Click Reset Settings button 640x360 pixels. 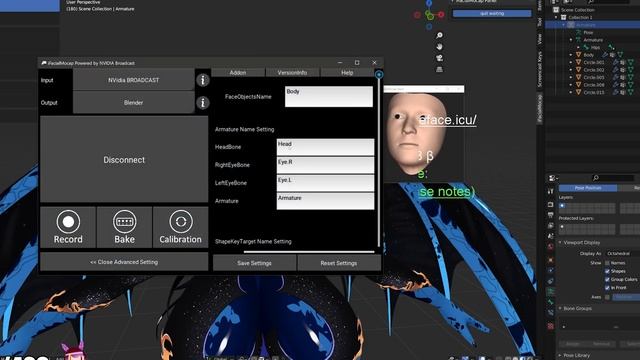(x=339, y=263)
